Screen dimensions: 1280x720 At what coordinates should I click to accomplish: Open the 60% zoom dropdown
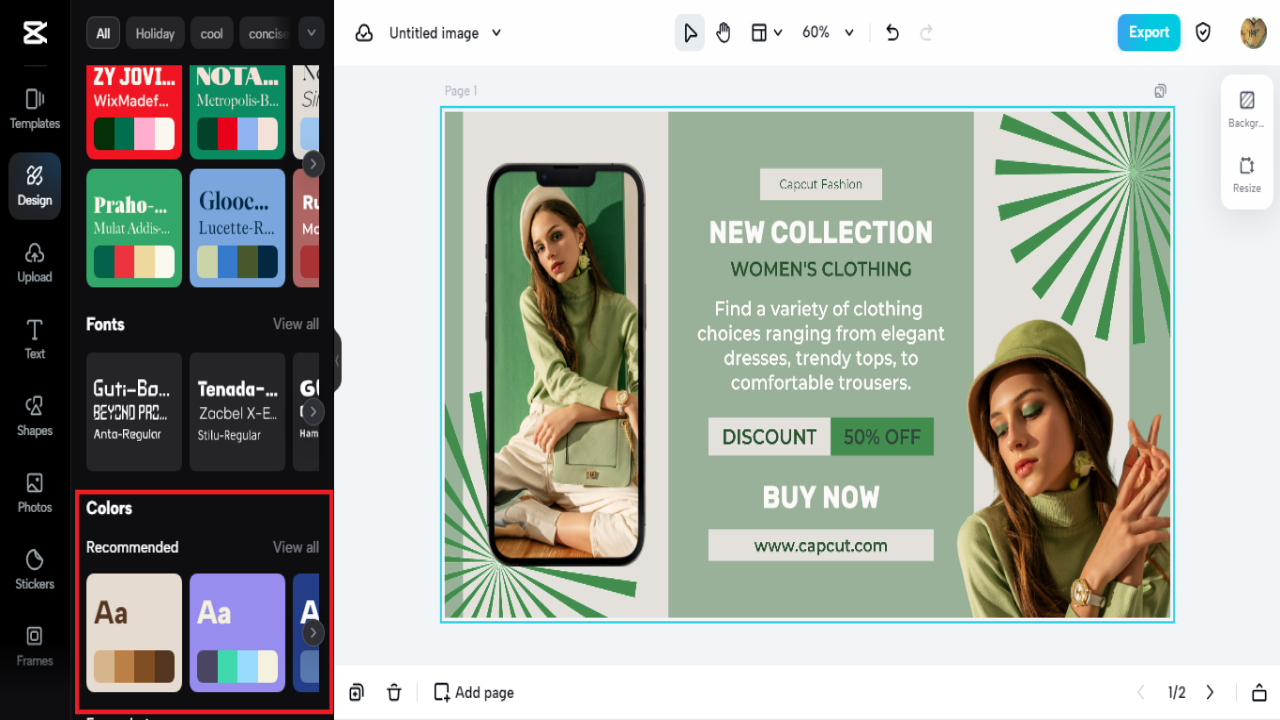coord(828,33)
